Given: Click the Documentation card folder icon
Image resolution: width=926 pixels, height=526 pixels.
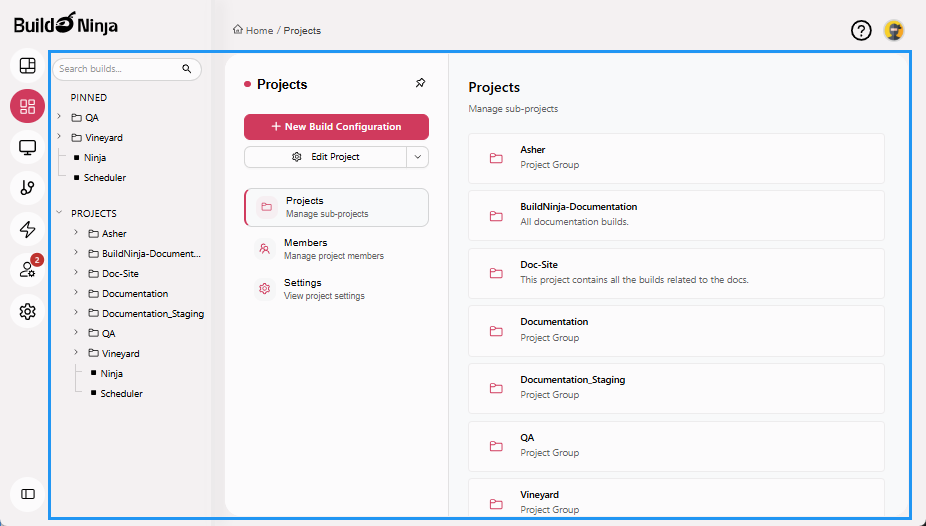Looking at the screenshot, I should 496,331.
